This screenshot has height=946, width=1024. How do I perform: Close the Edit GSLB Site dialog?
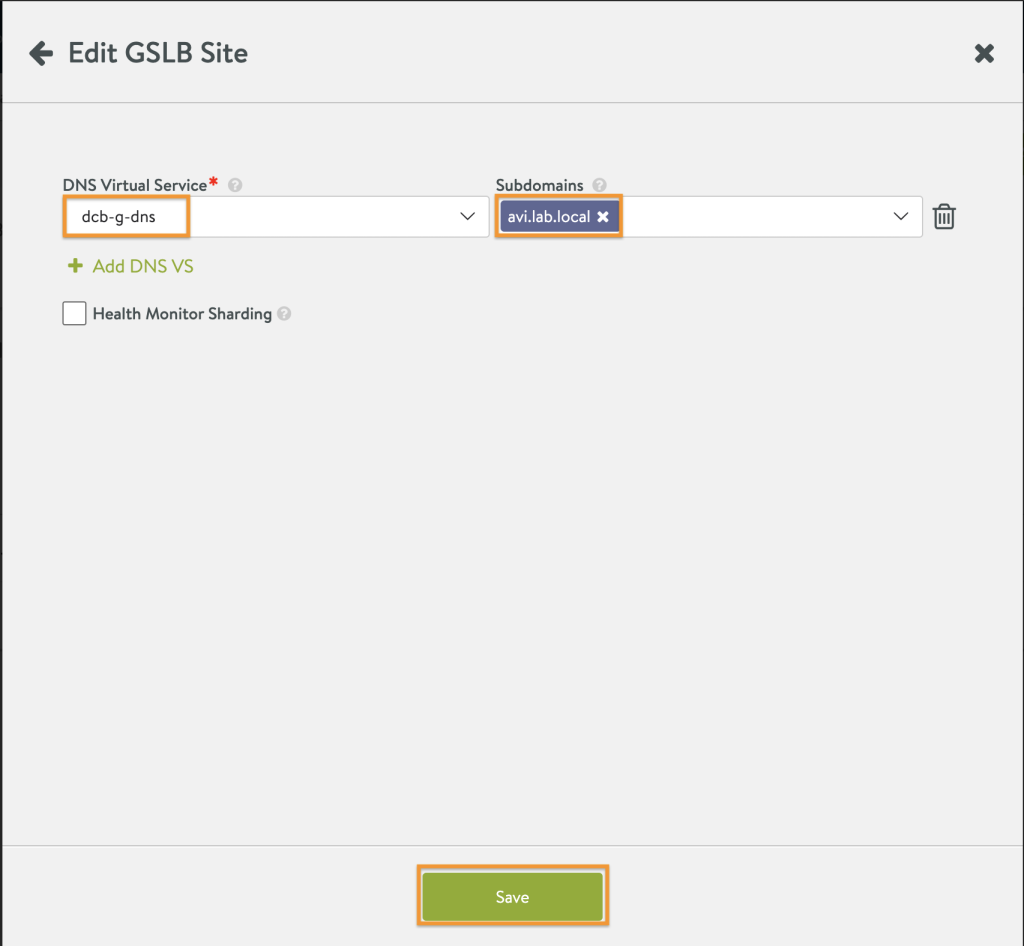coord(984,54)
